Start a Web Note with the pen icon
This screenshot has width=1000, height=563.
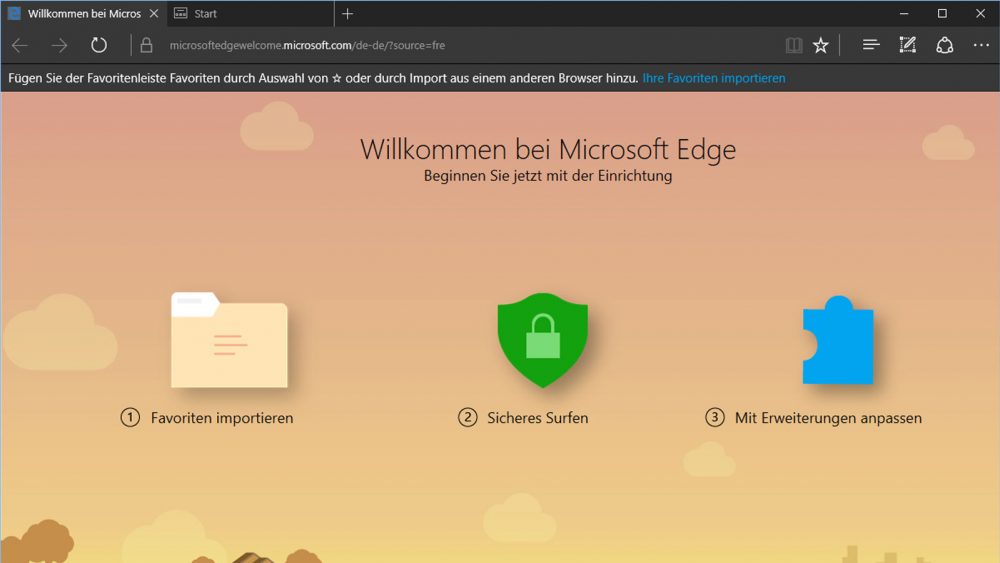907,45
